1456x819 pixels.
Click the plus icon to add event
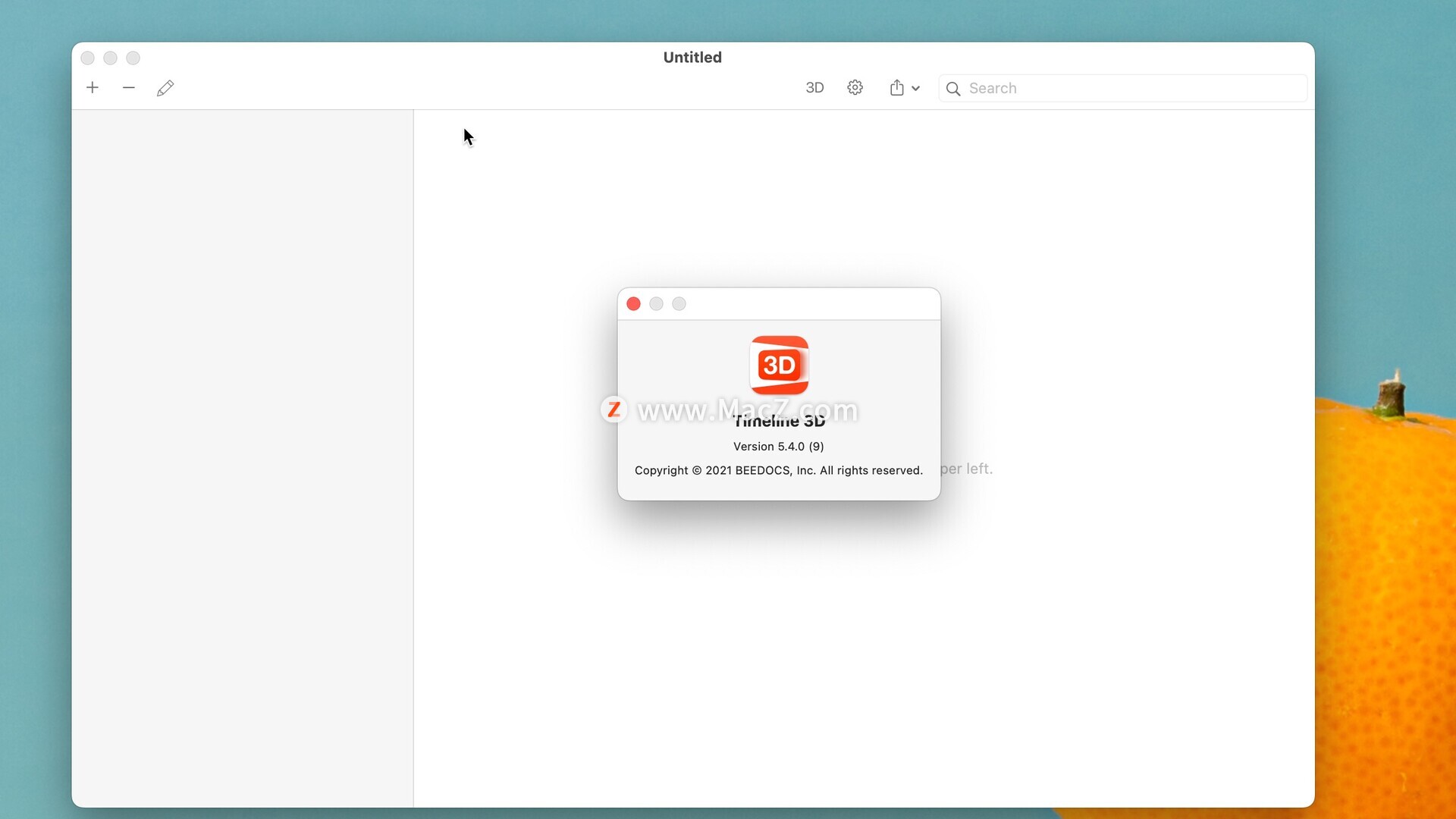[x=93, y=88]
